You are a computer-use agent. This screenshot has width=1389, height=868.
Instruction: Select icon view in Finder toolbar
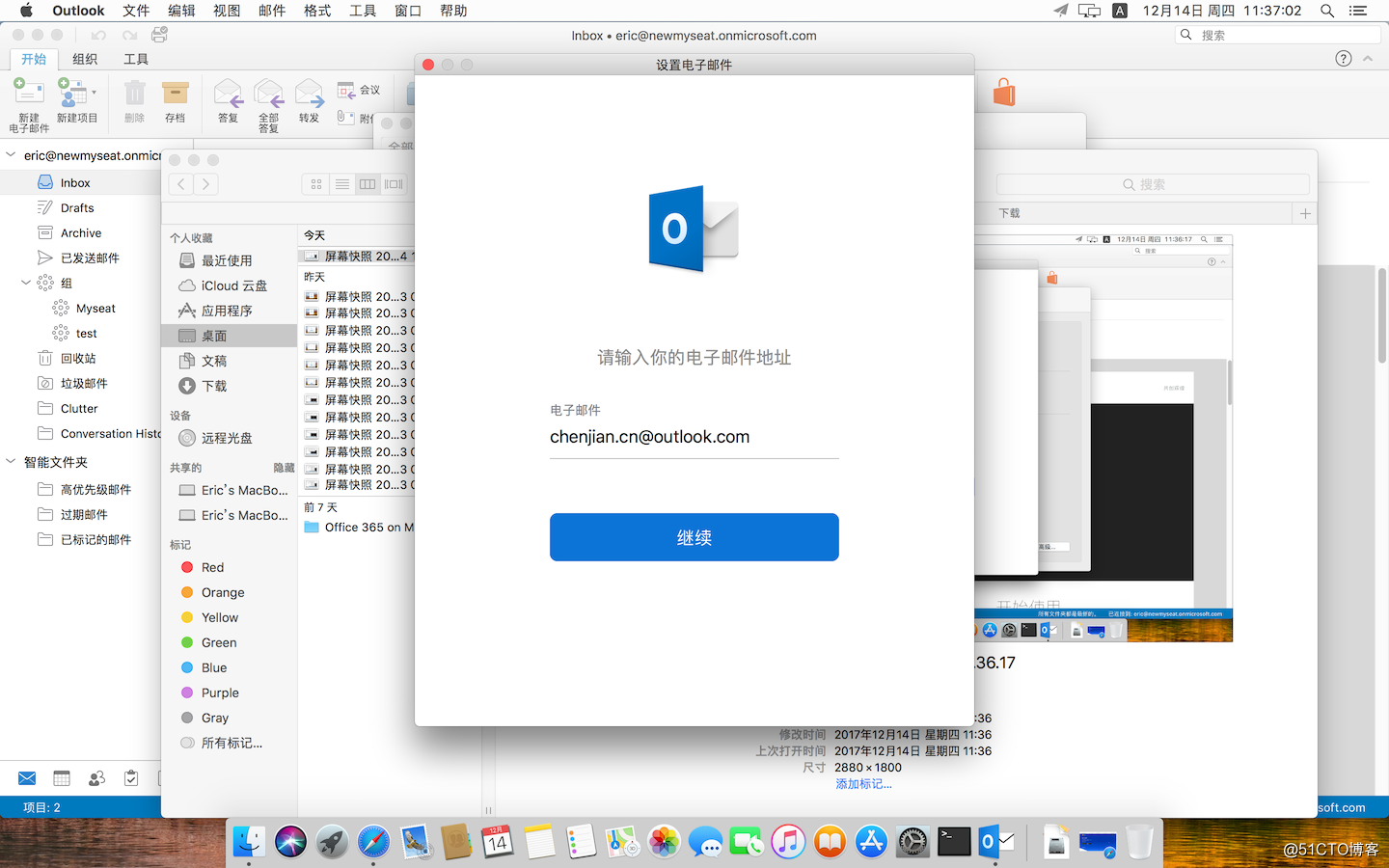pyautogui.click(x=316, y=184)
